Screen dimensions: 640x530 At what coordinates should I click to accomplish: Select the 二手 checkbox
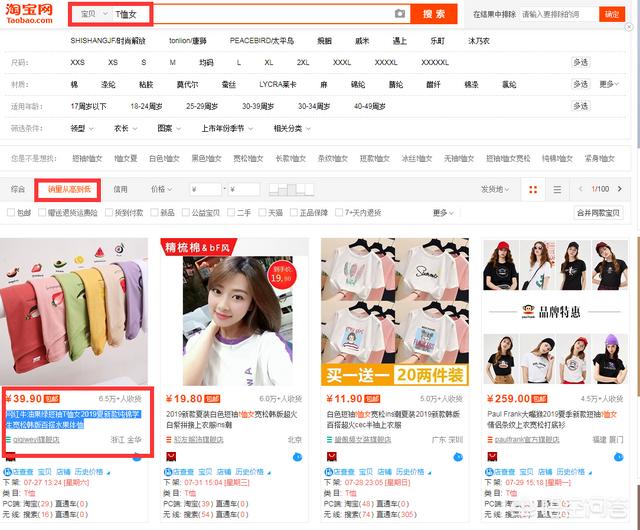231,212
